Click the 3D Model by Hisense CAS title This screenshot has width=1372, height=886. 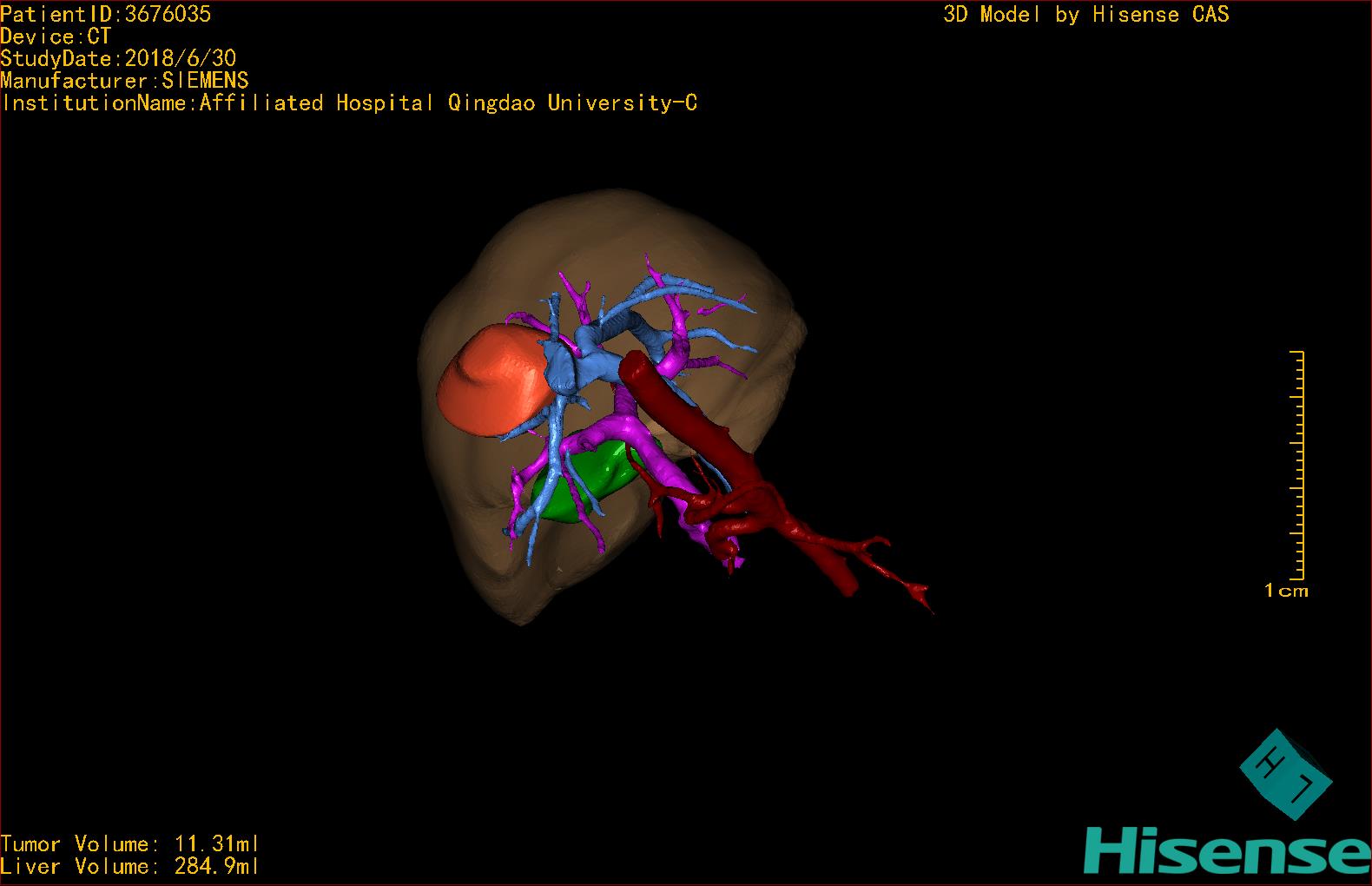[1085, 14]
